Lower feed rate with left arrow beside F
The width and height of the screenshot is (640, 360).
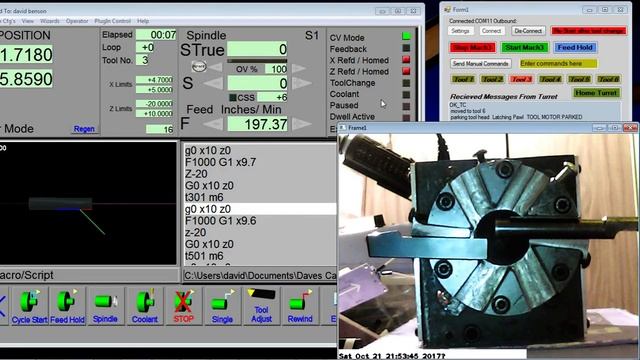pyautogui.click(x=213, y=124)
